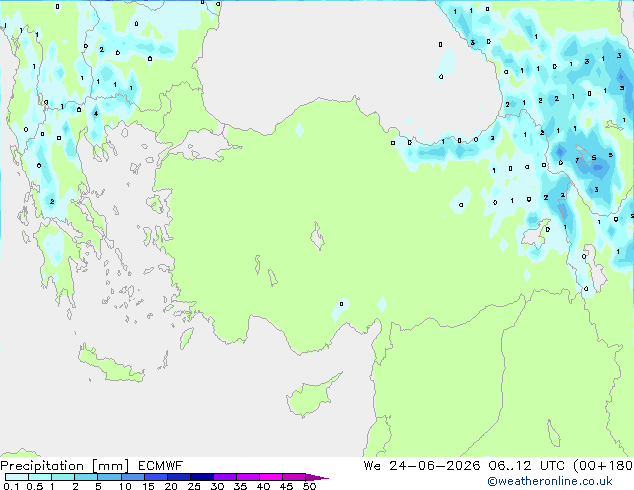Viewport: 634px width, 490px height.
Task: Click the legend label '0.1'
Action: tap(11, 486)
